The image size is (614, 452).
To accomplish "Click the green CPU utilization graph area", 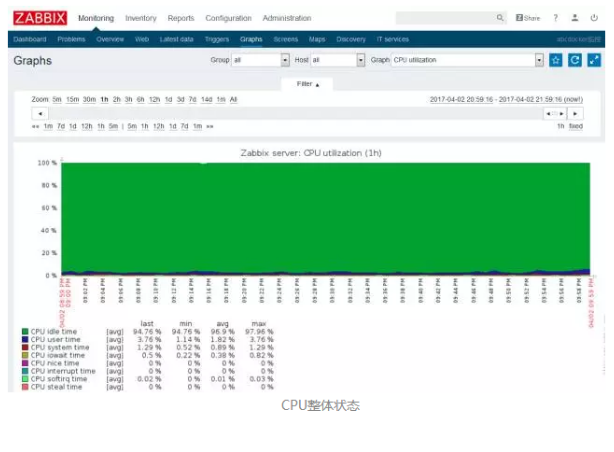I will click(x=326, y=219).
